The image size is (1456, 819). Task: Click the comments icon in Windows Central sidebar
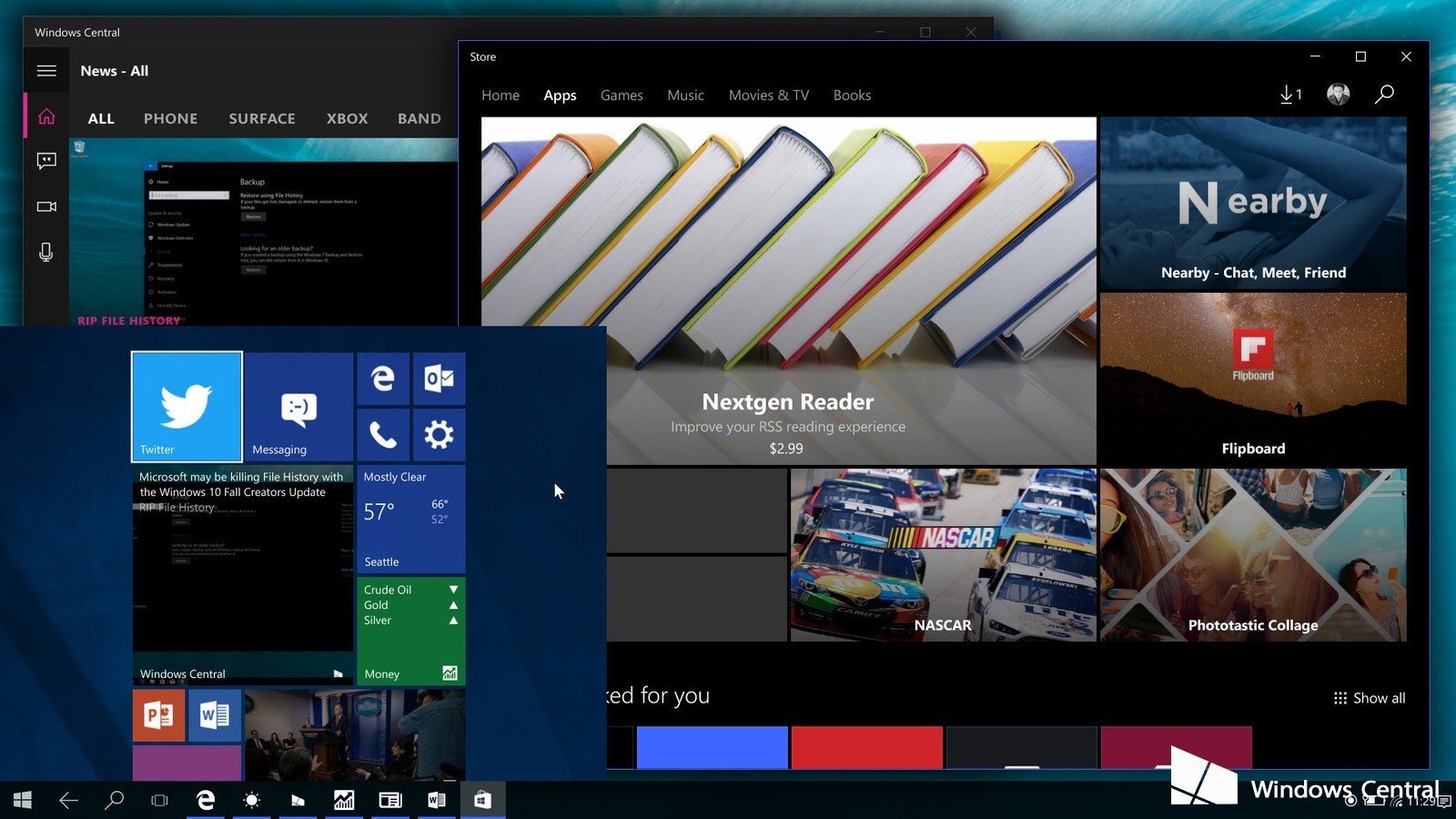[46, 161]
